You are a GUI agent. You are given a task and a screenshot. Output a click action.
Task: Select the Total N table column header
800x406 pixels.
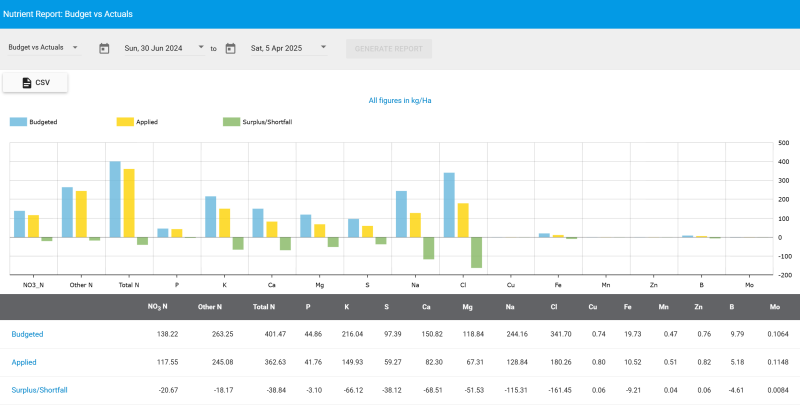[263, 308]
